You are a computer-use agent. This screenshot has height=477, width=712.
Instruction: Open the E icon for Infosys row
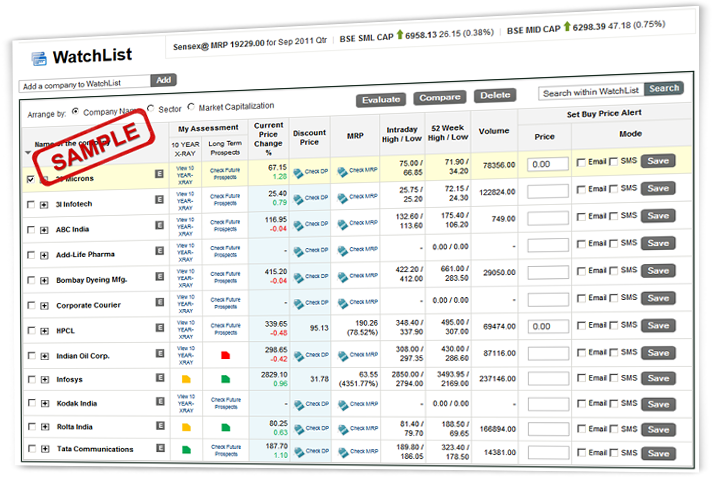(160, 377)
